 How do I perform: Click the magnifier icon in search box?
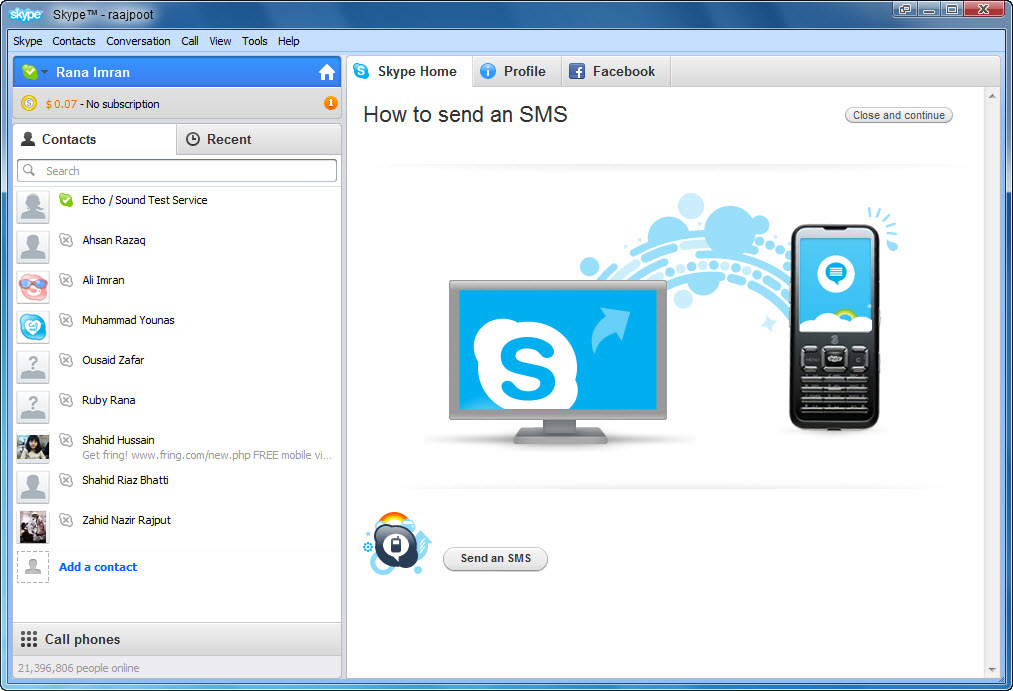tap(29, 170)
